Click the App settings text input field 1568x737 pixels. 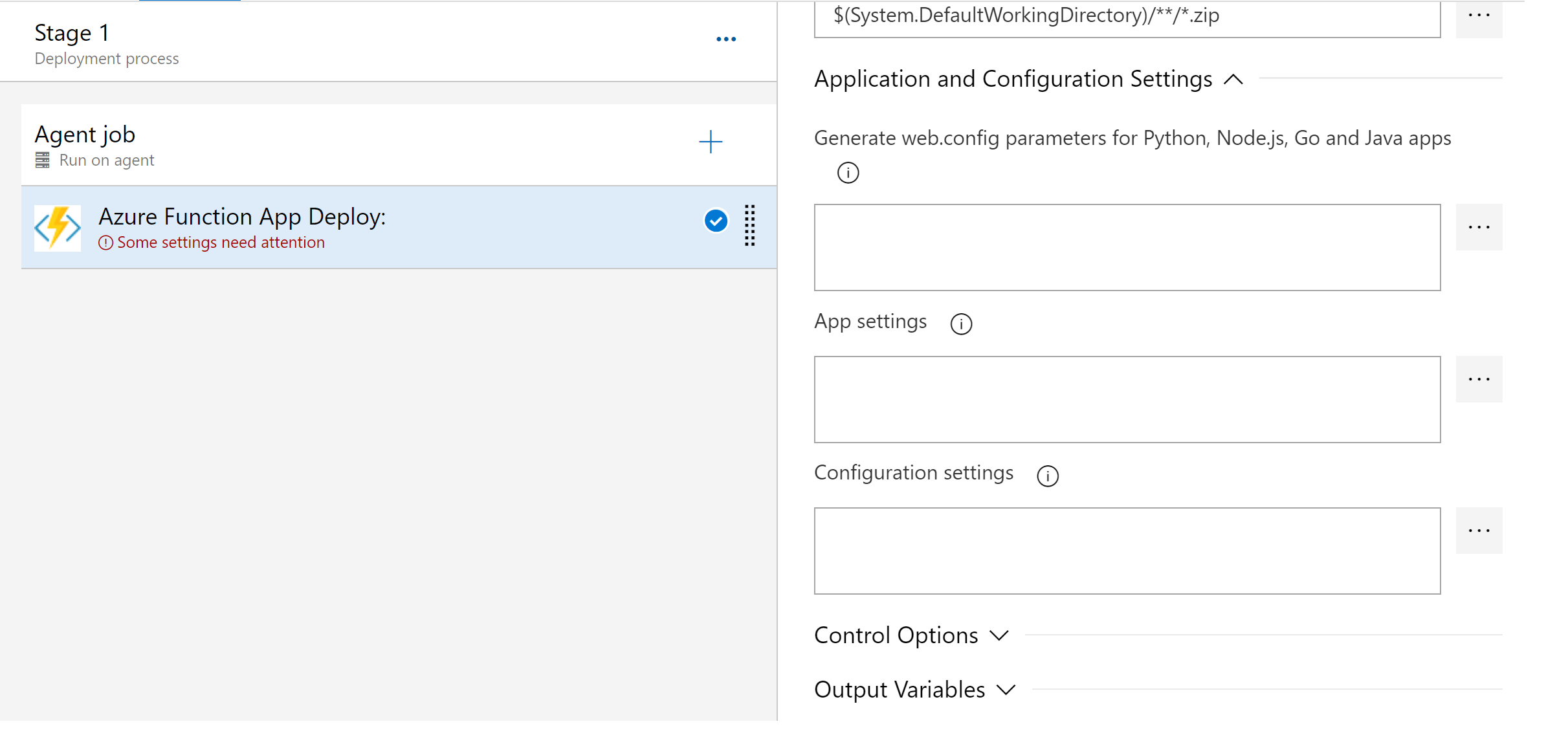click(x=1127, y=398)
